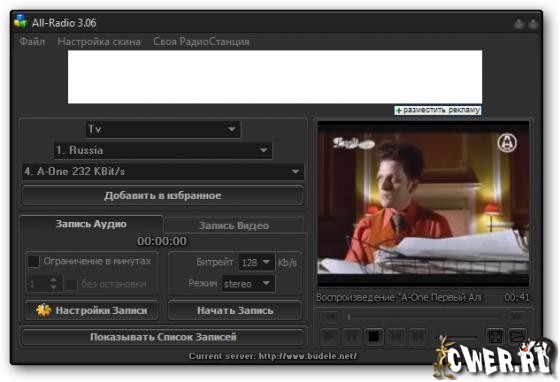
Task: Click the fast-forward button right of seek bar
Action: click(x=517, y=316)
